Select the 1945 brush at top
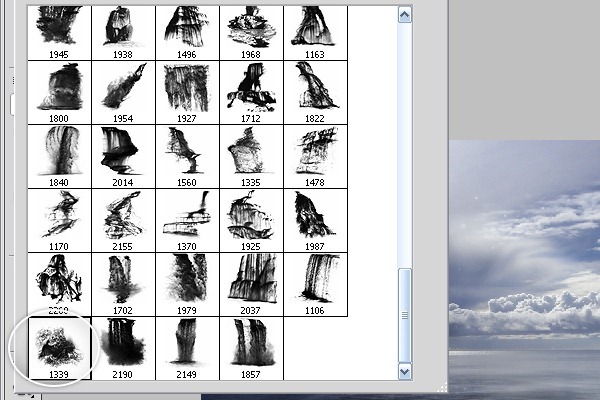 tap(59, 33)
